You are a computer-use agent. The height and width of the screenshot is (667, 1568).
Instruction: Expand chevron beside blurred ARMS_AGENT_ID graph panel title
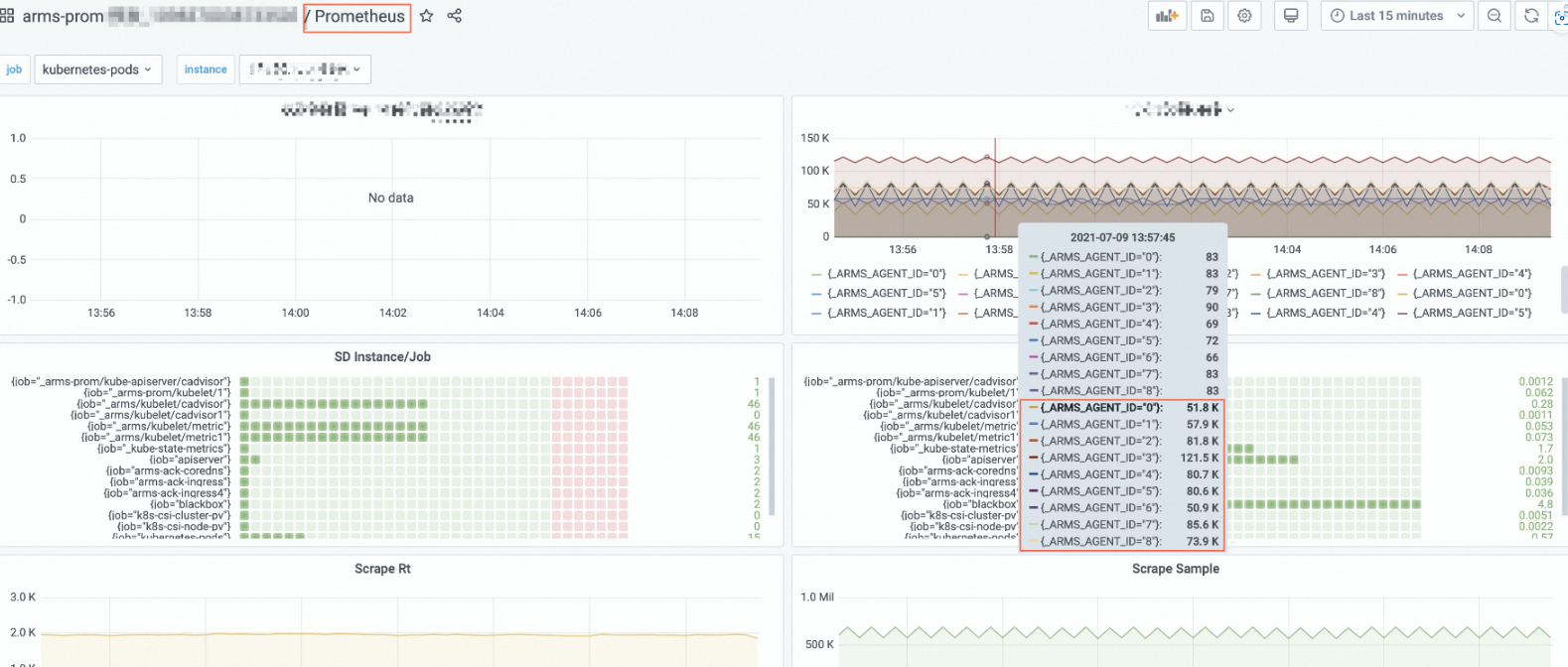(x=1231, y=110)
